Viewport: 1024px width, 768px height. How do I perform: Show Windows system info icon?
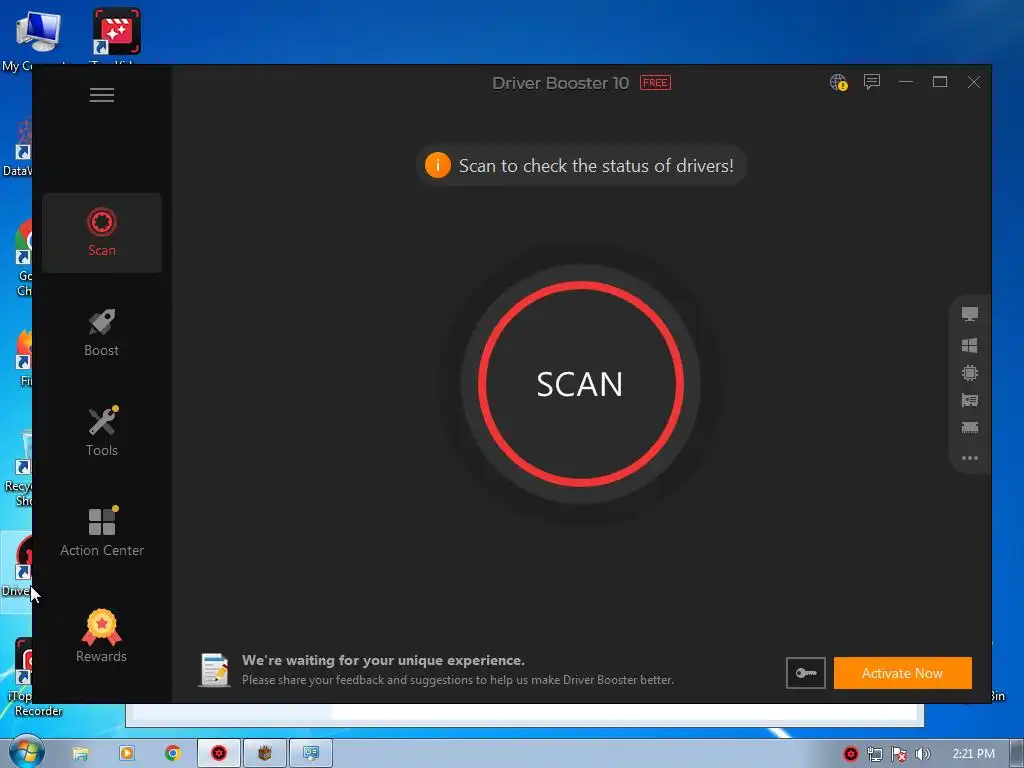(970, 345)
